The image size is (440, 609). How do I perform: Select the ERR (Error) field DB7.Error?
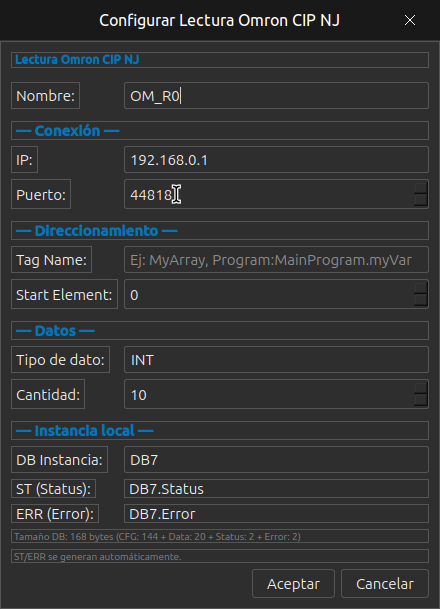pyautogui.click(x=276, y=514)
